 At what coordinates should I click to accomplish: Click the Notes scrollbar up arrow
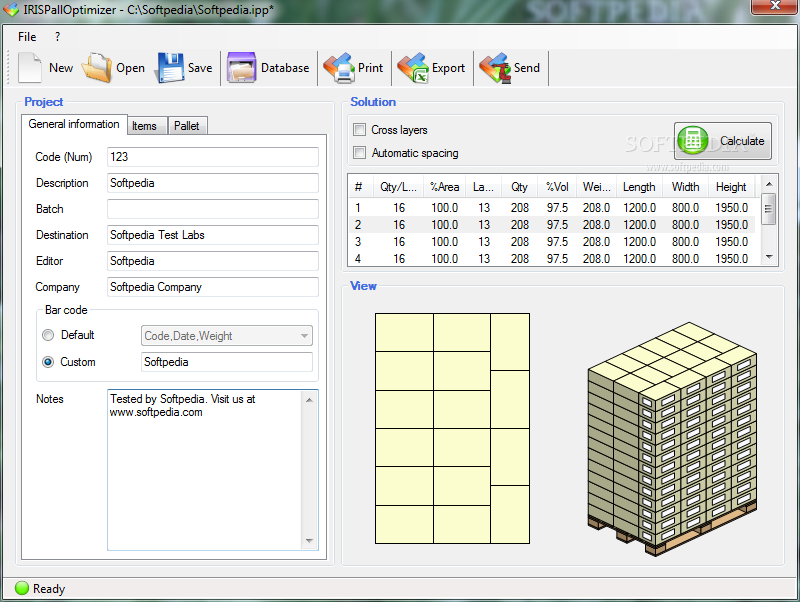[309, 400]
